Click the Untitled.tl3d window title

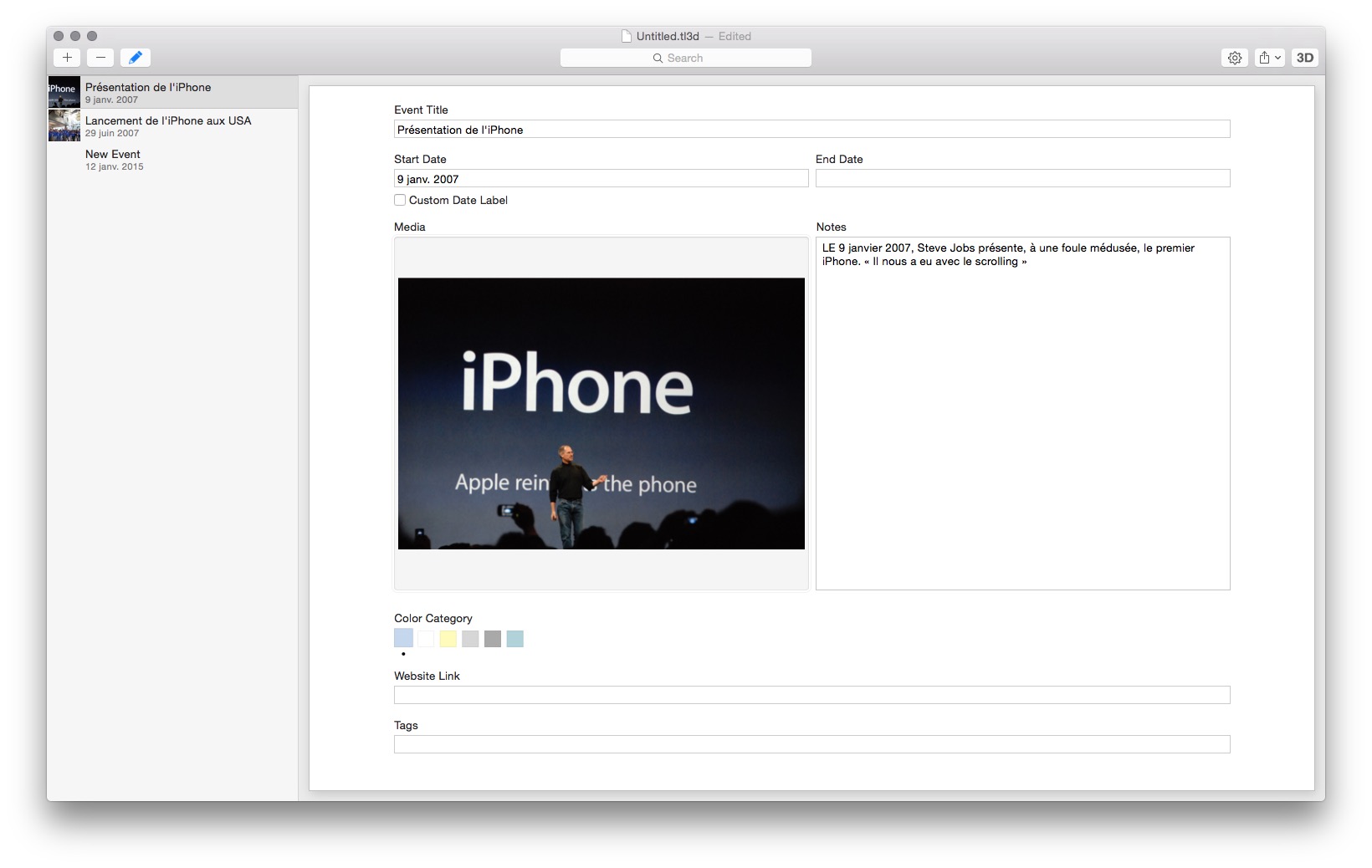[x=668, y=36]
